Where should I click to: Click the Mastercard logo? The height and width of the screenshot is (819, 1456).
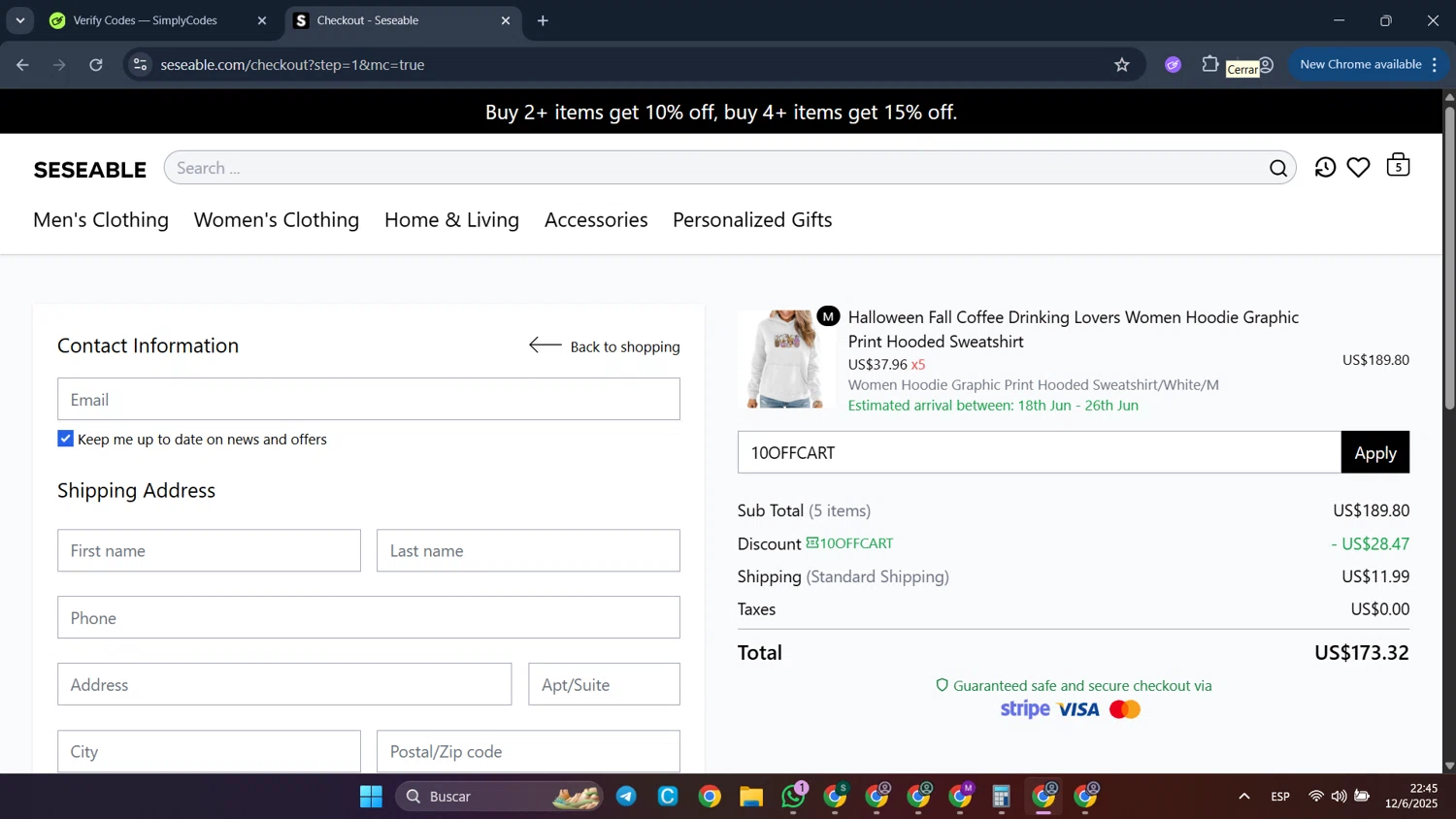(x=1125, y=709)
